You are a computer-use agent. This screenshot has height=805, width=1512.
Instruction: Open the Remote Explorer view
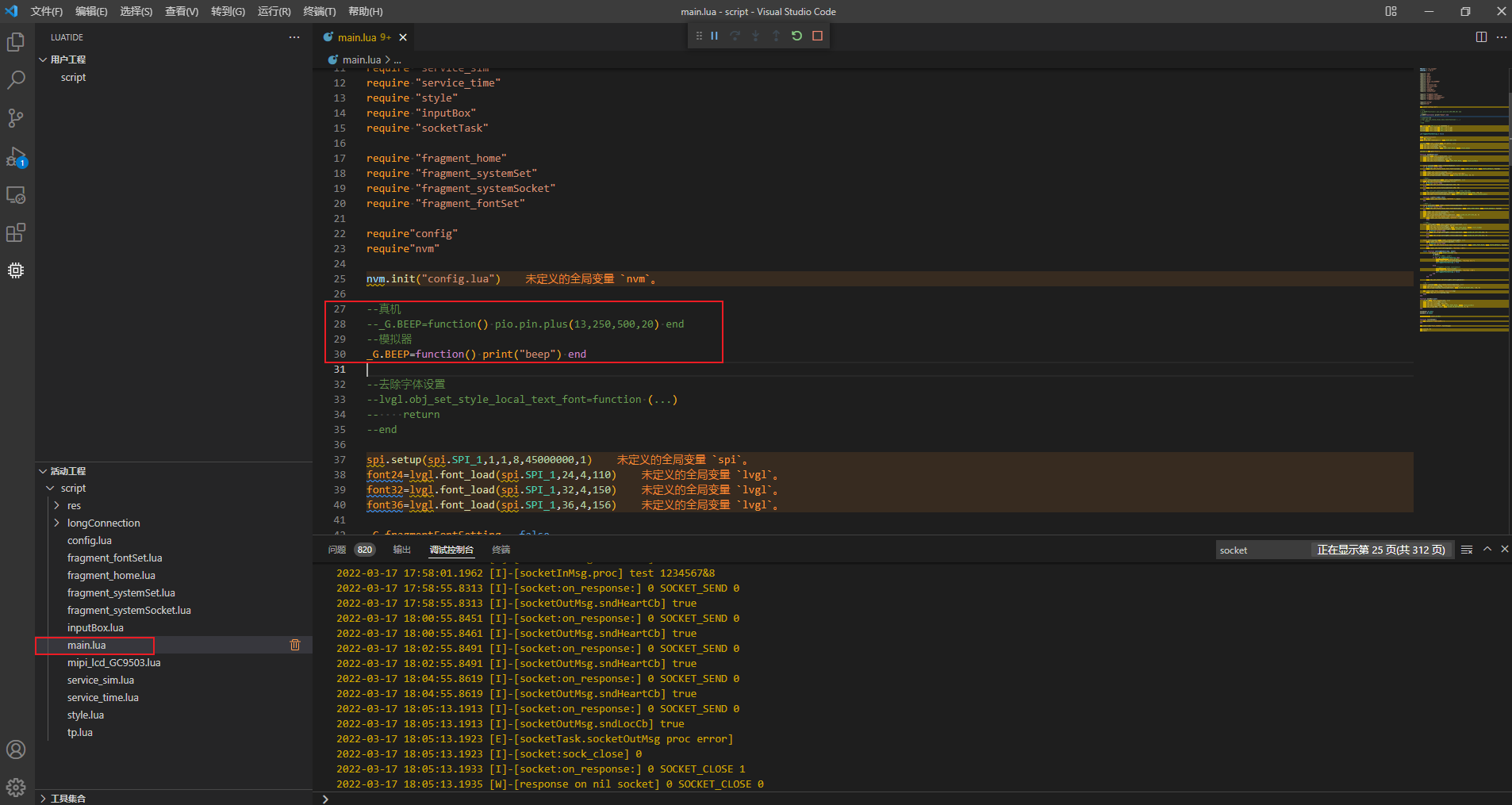pyautogui.click(x=16, y=194)
